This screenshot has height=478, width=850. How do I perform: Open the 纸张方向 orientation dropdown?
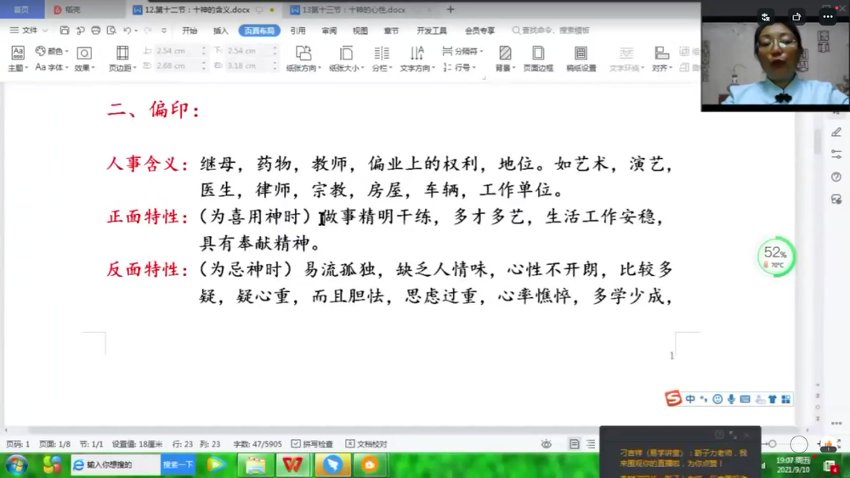[304, 58]
